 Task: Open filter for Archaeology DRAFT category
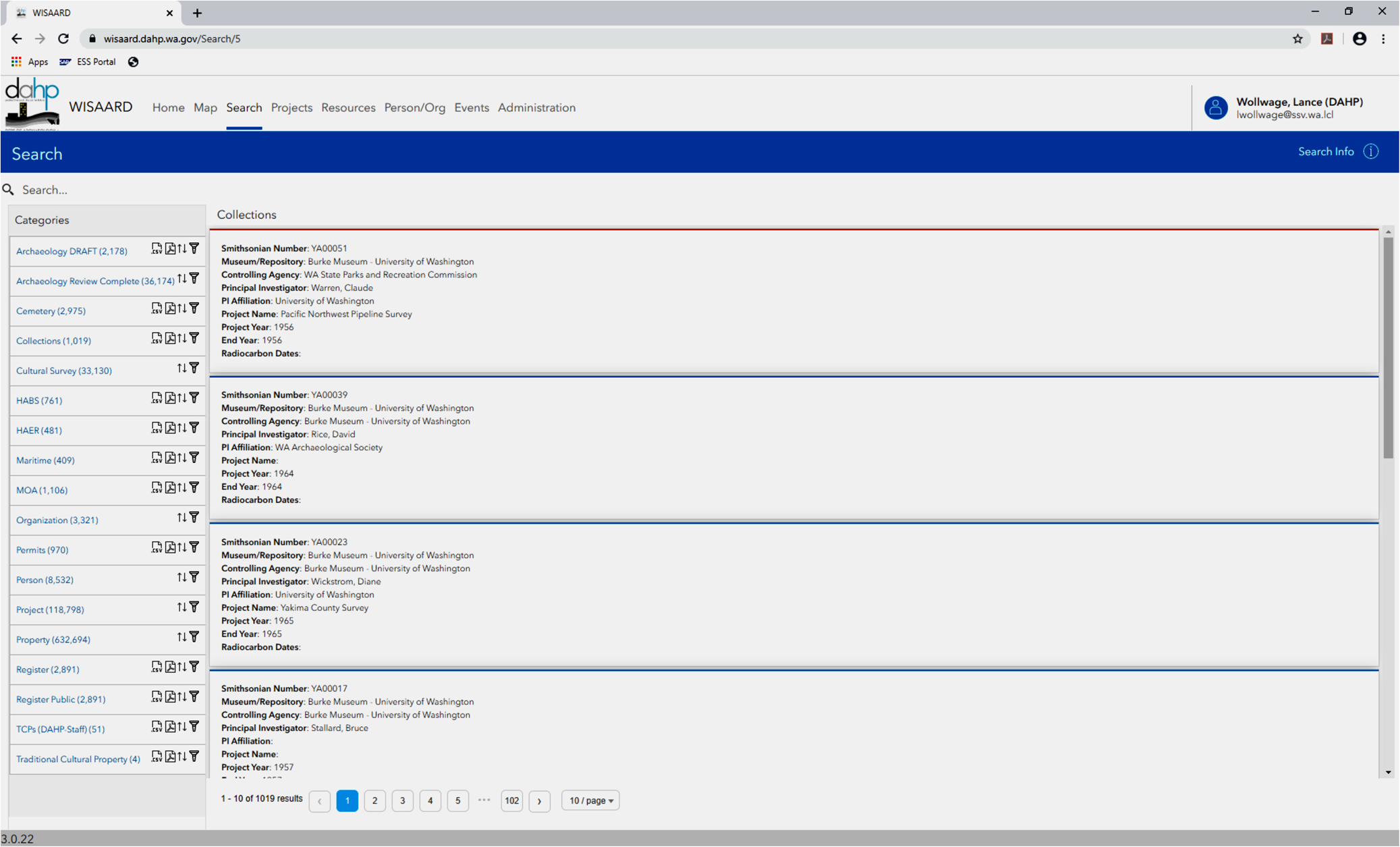tap(194, 248)
